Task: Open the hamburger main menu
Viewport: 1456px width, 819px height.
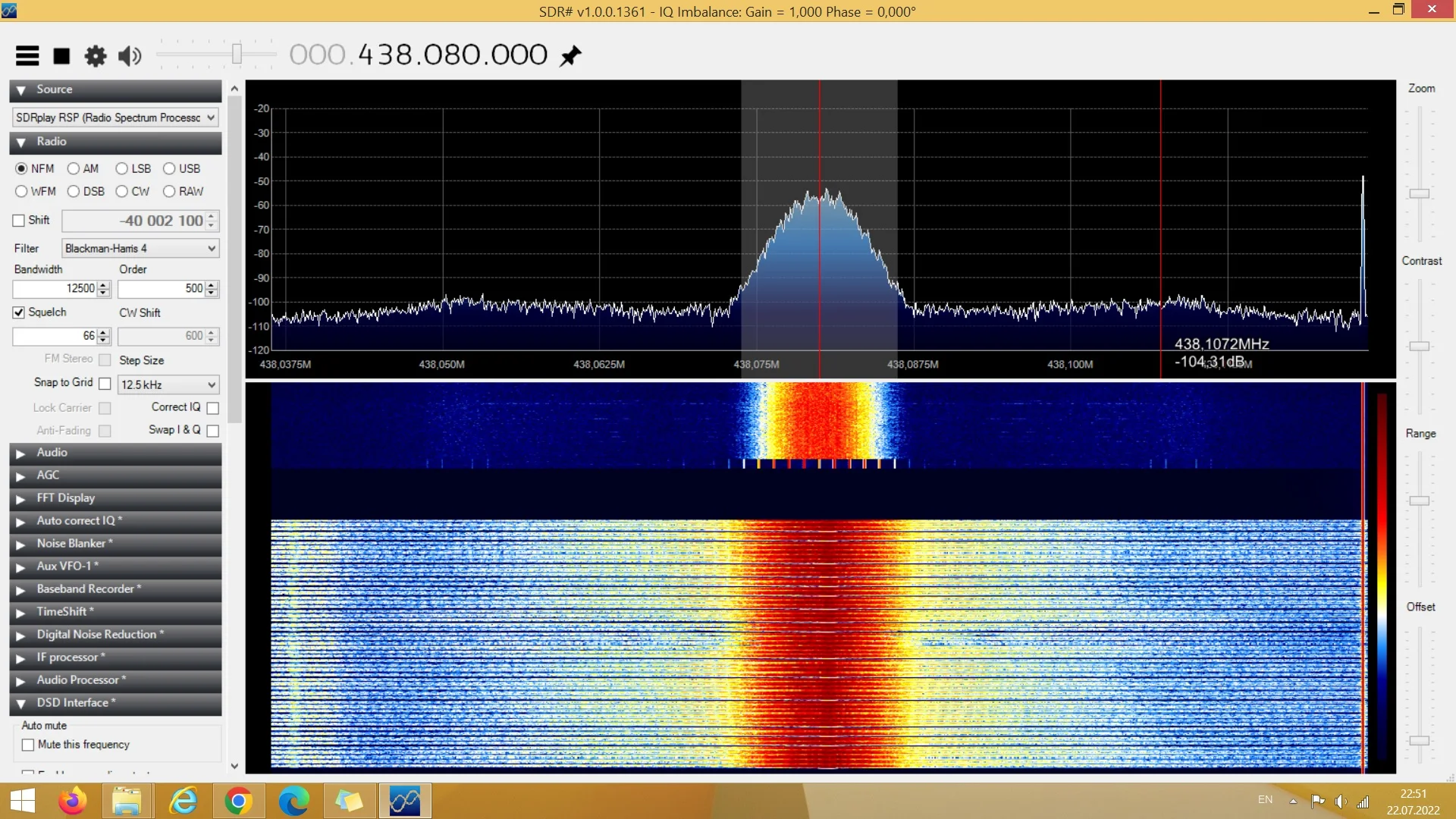Action: pyautogui.click(x=27, y=55)
